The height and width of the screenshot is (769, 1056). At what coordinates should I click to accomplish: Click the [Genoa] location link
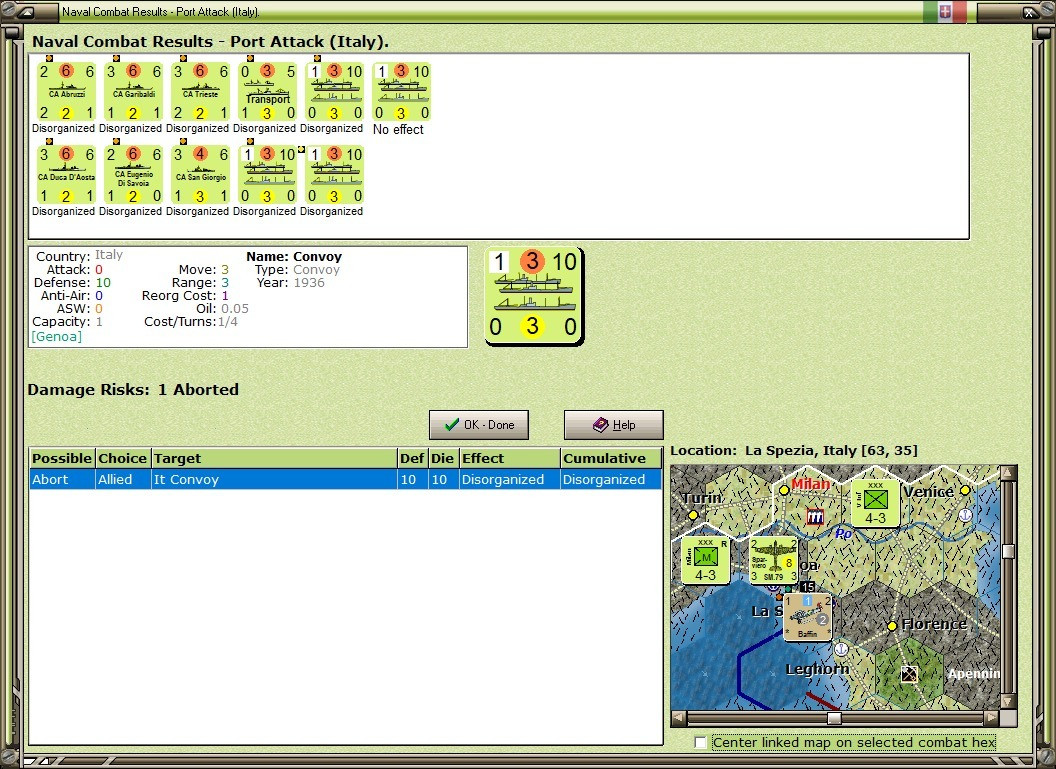[57, 337]
